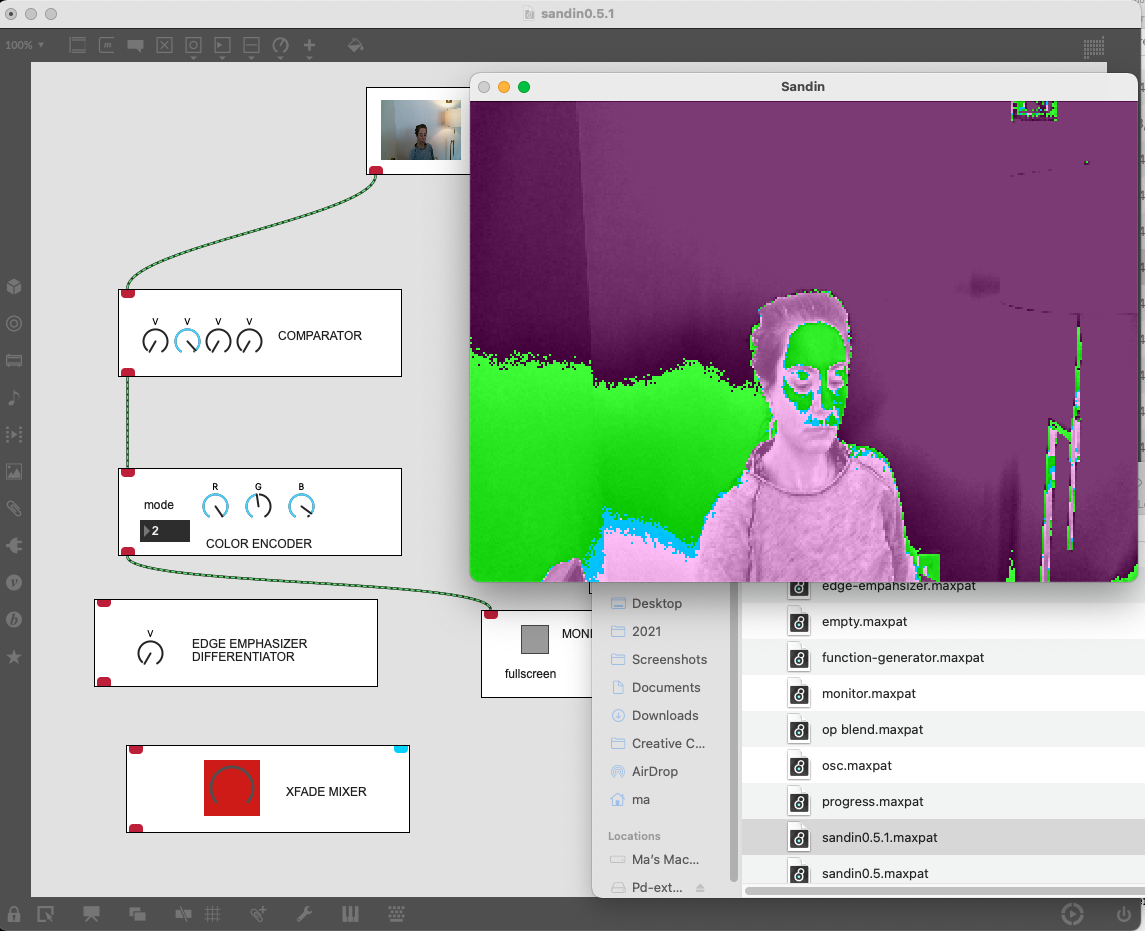Open the Objects cube browser in left sidebar
1145x931 pixels.
tap(14, 286)
